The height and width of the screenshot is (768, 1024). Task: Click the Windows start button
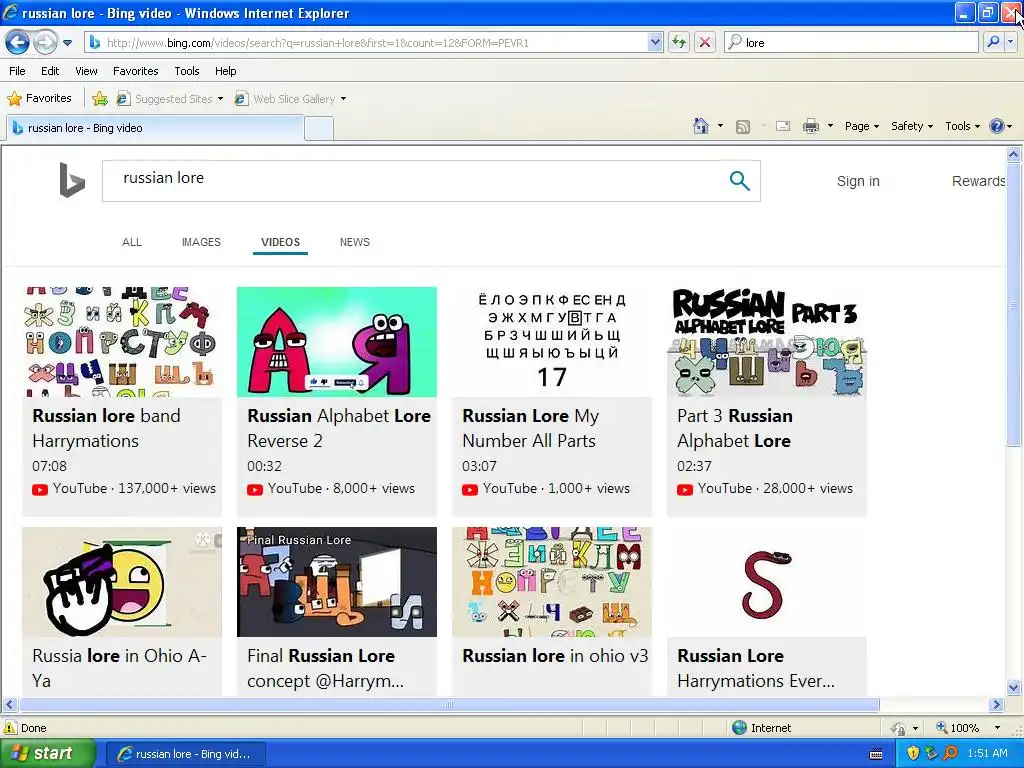tap(47, 754)
